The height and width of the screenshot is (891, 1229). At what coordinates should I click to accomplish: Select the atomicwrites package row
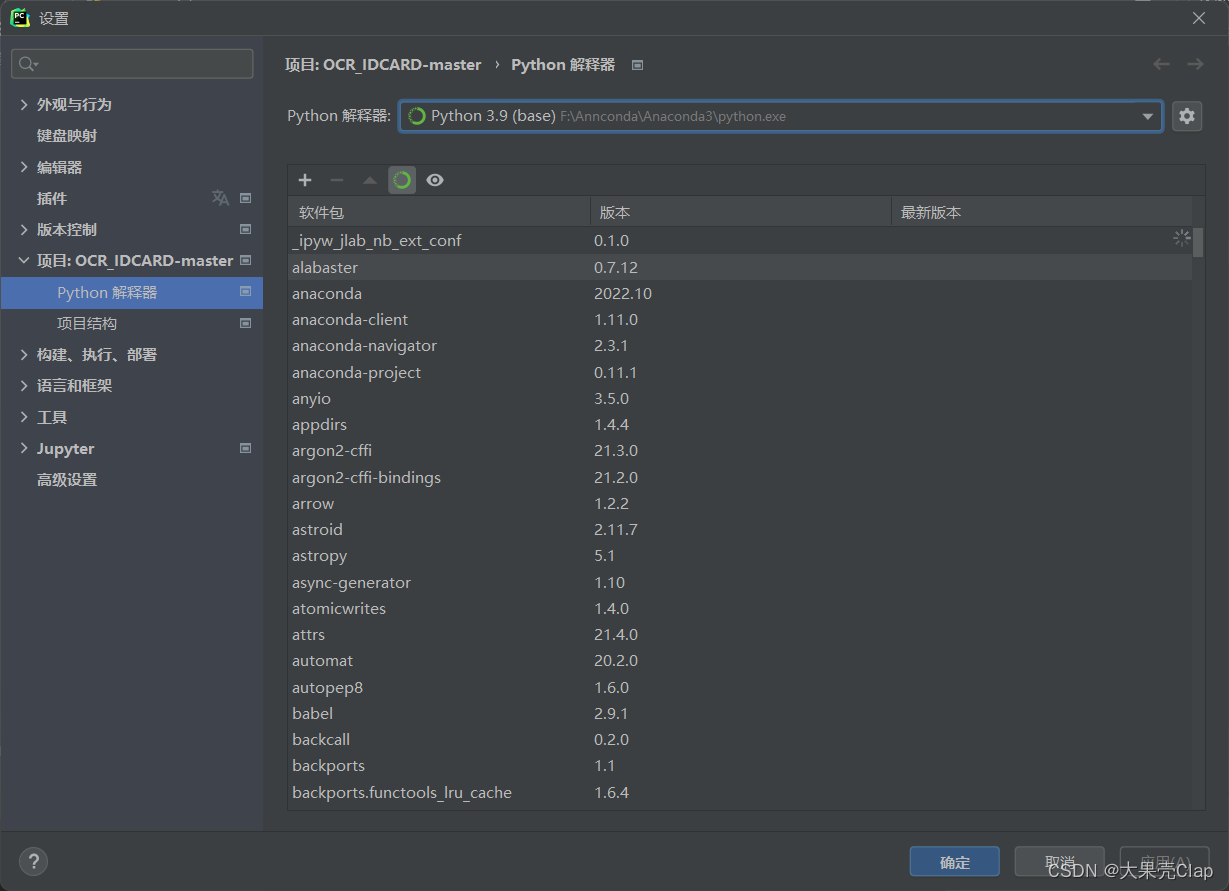pos(740,608)
